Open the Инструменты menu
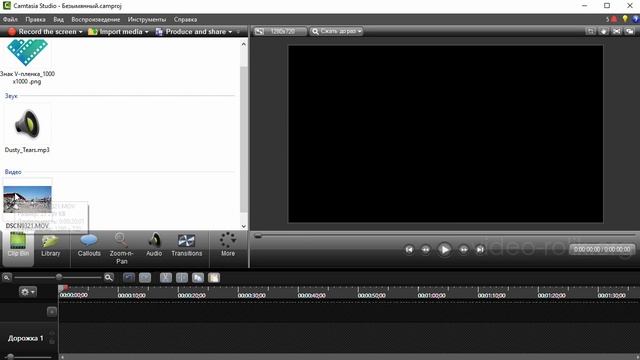640x360 pixels. (147, 19)
